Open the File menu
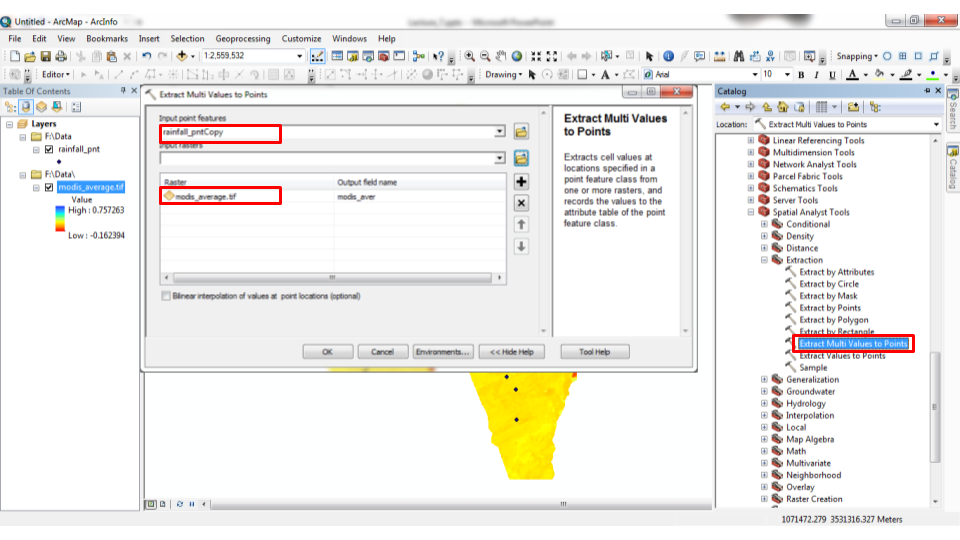The width and height of the screenshot is (960, 540). 15,39
